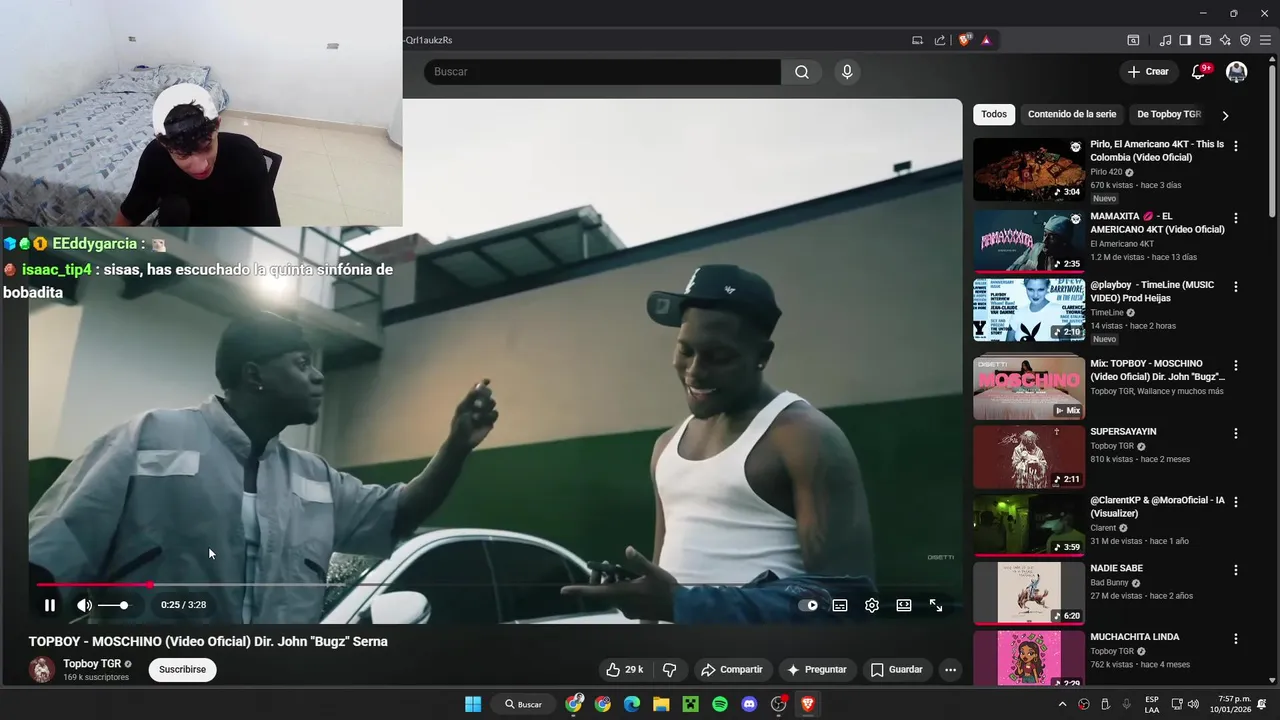Toggle the autoplay switch in the player
This screenshot has height=720, width=1280.
pos(808,605)
